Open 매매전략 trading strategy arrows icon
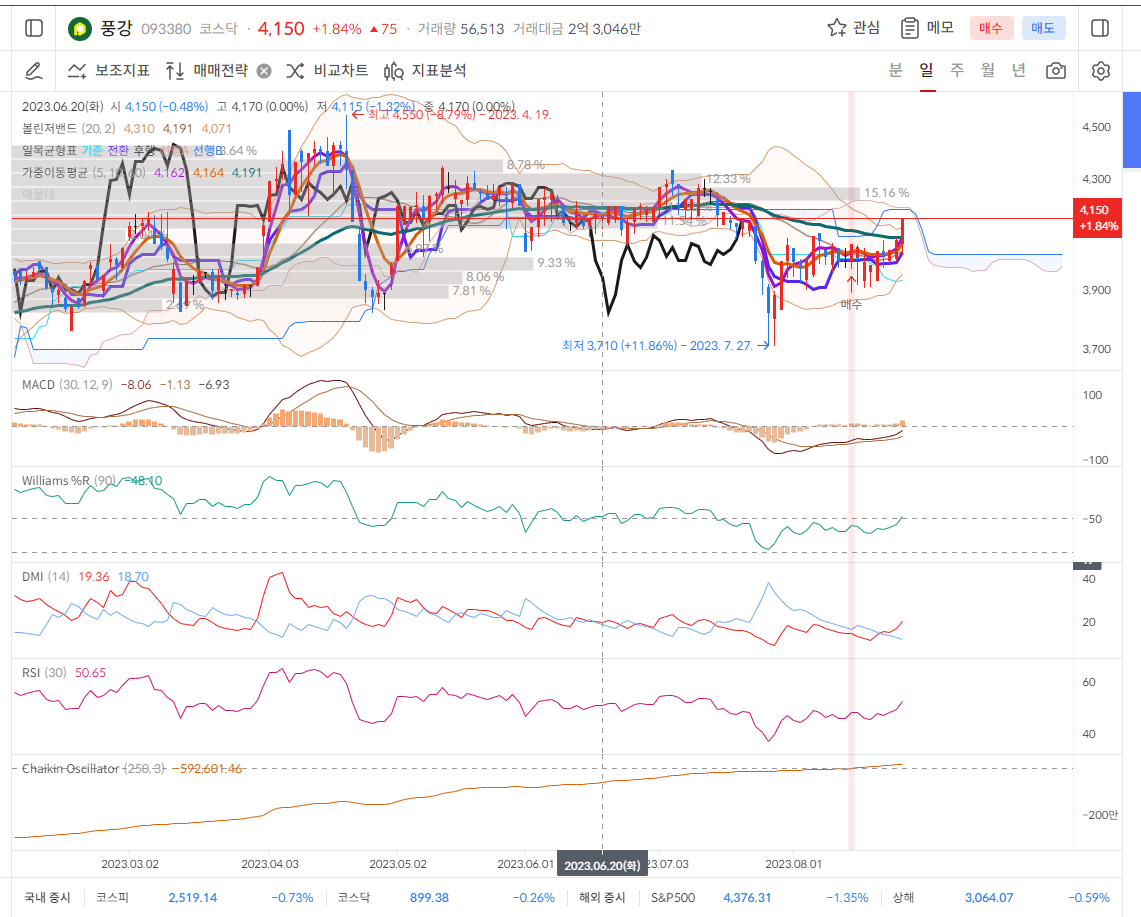 click(175, 71)
